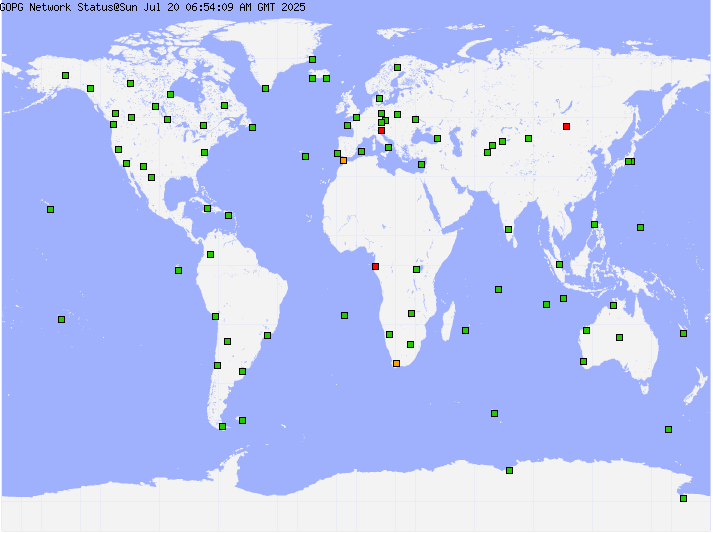Click the green marker south of New Zealand

668,429
